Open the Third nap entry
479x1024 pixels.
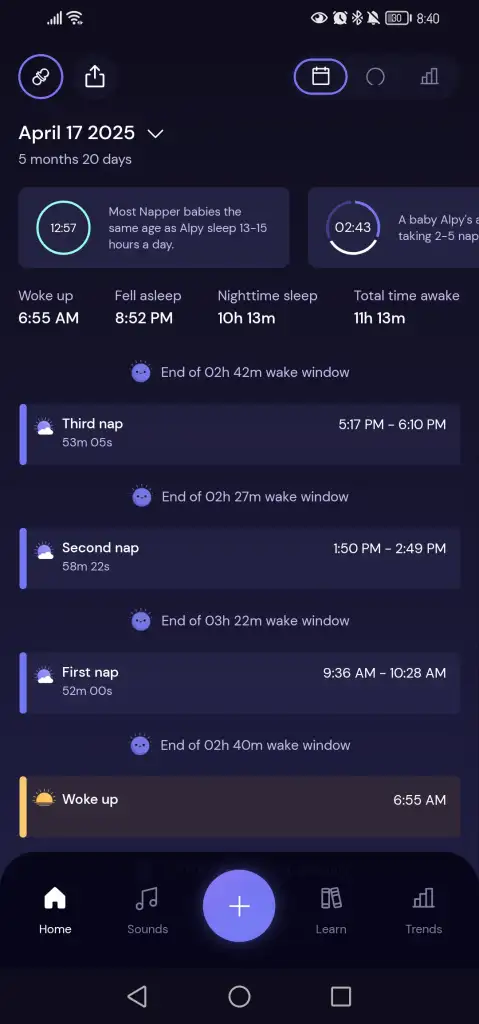tap(240, 434)
